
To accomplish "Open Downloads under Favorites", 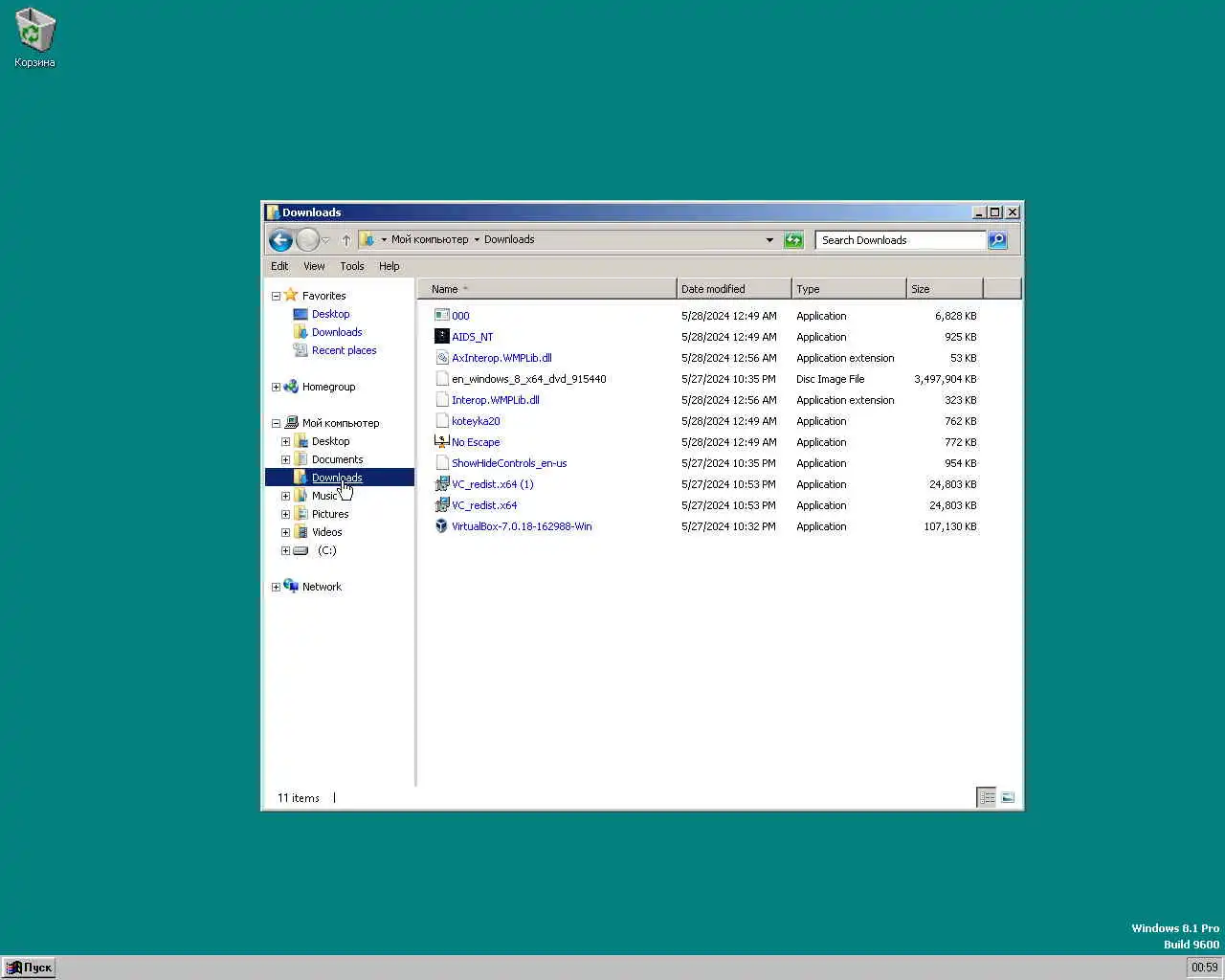I will [337, 332].
